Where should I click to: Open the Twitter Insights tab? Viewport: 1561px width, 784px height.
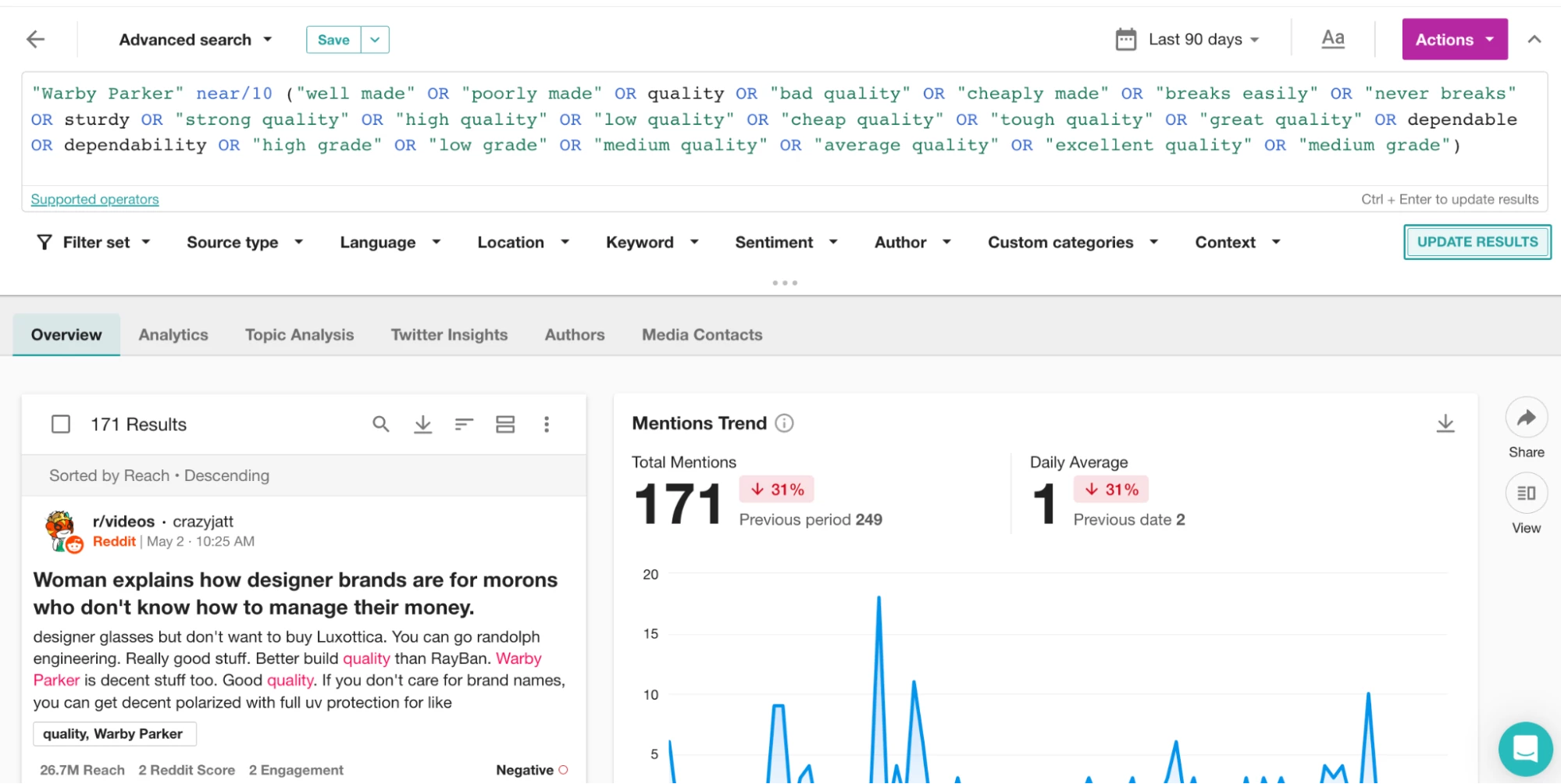point(449,334)
